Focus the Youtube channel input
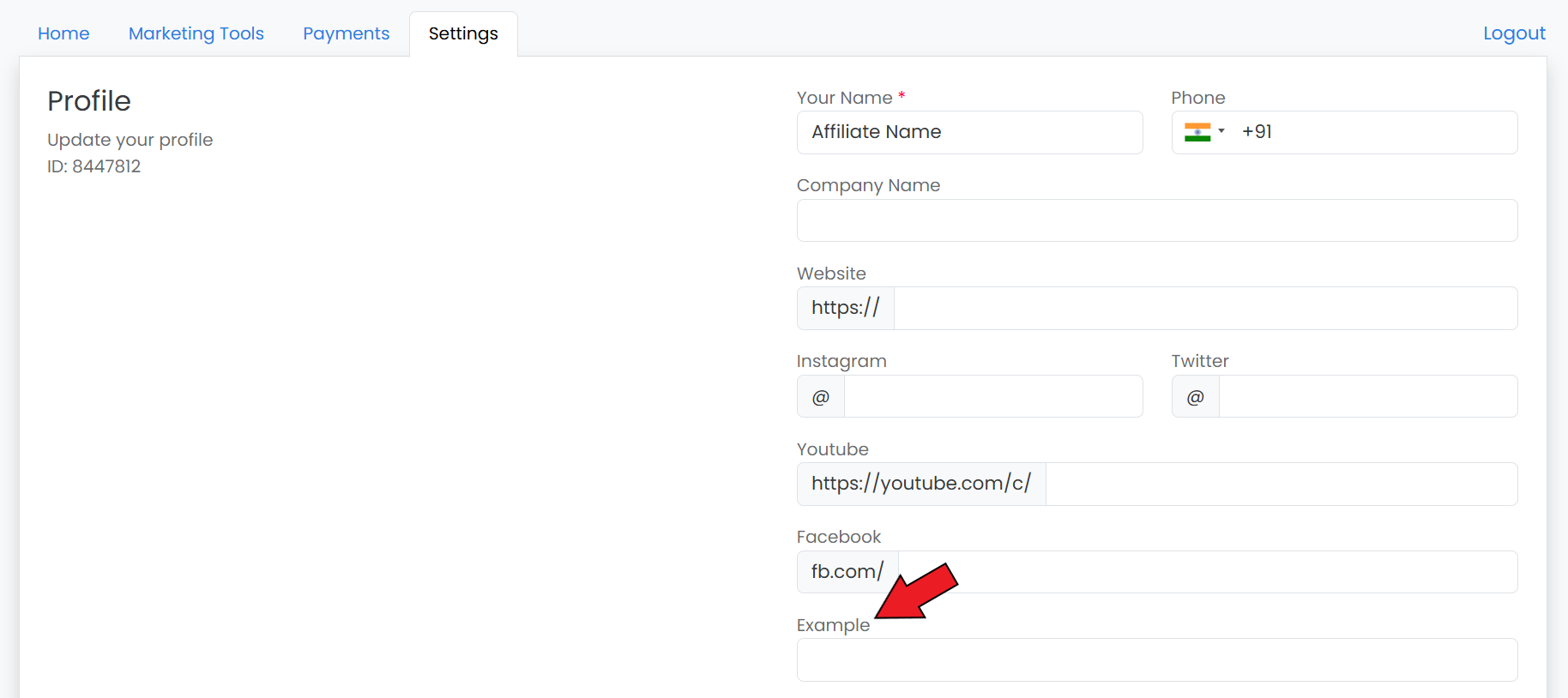This screenshot has width=1568, height=698. [1281, 484]
